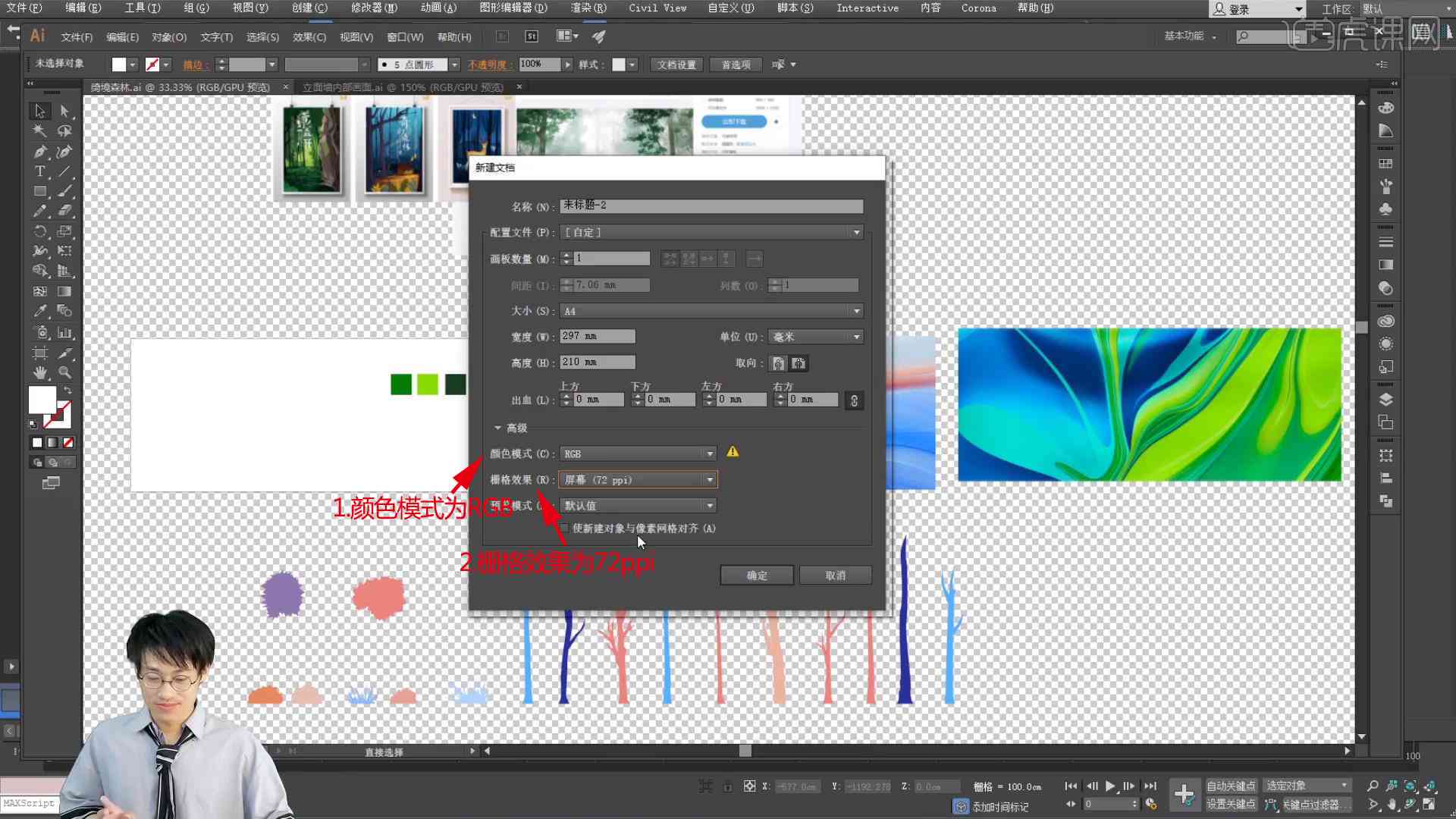Open the 5 点圆形 brush dropdown
Screen dimensions: 1456x819
point(453,64)
